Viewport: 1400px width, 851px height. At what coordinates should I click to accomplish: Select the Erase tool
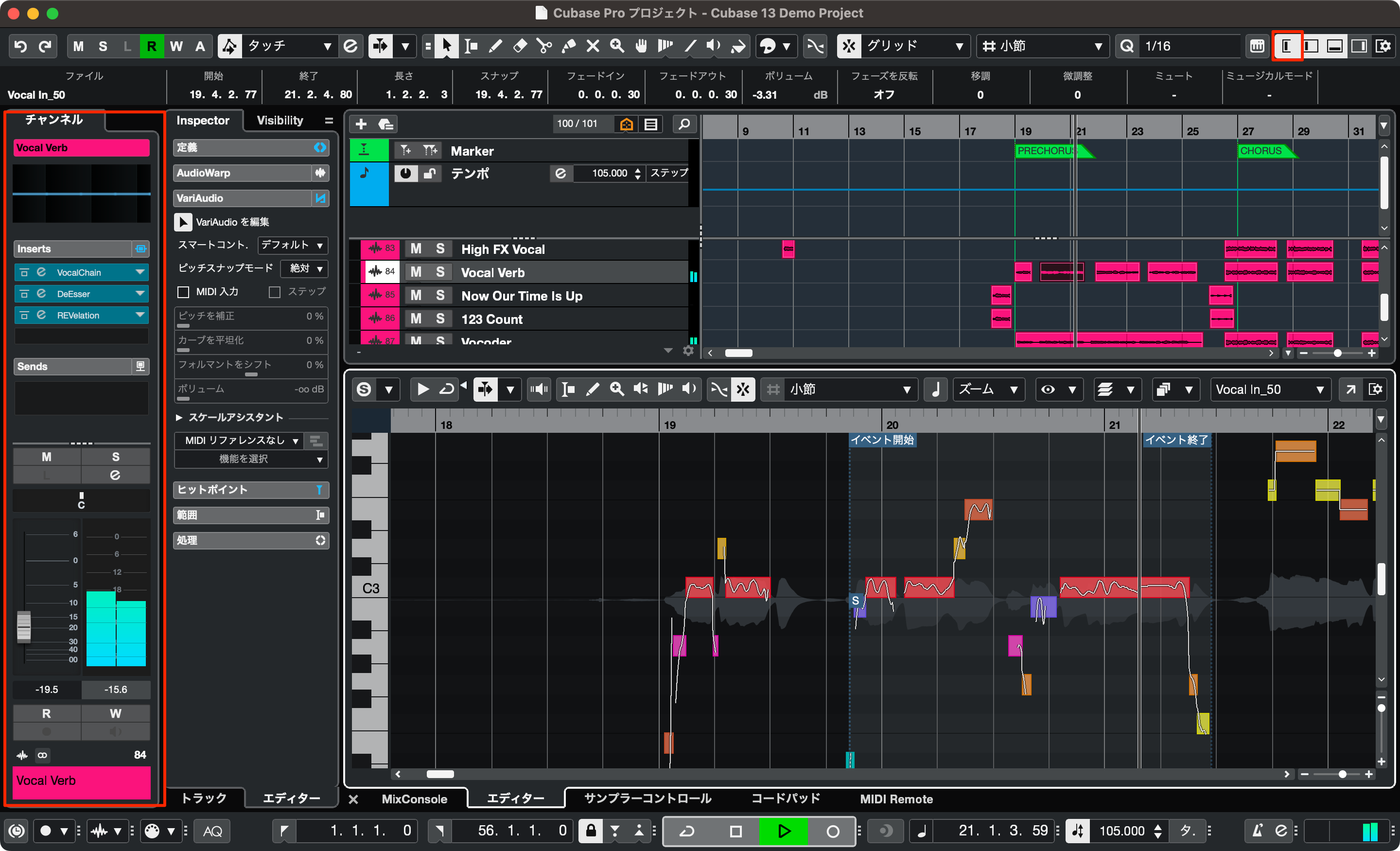tap(520, 46)
